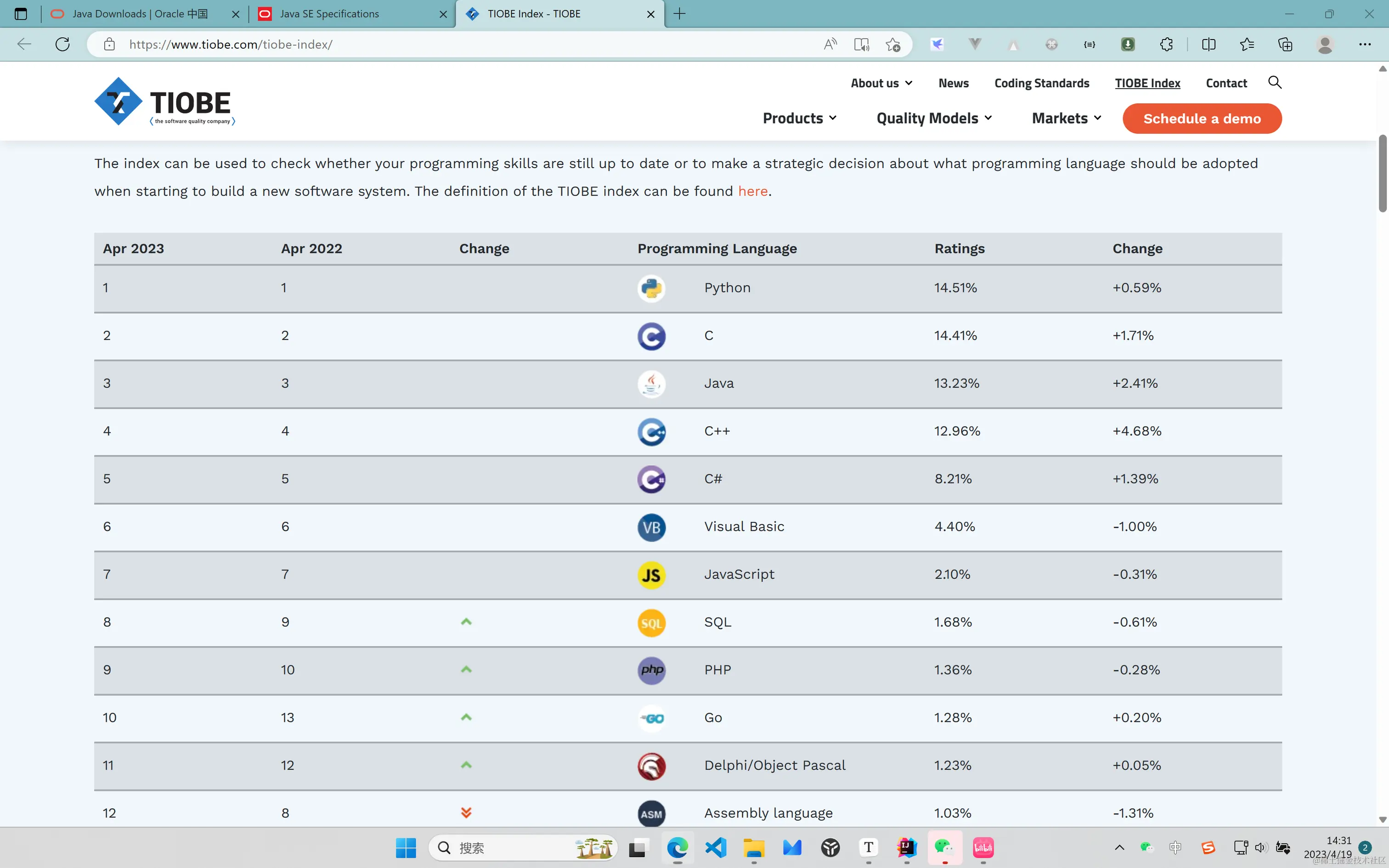Open browser Collections icon
1389x868 pixels.
point(1285,44)
